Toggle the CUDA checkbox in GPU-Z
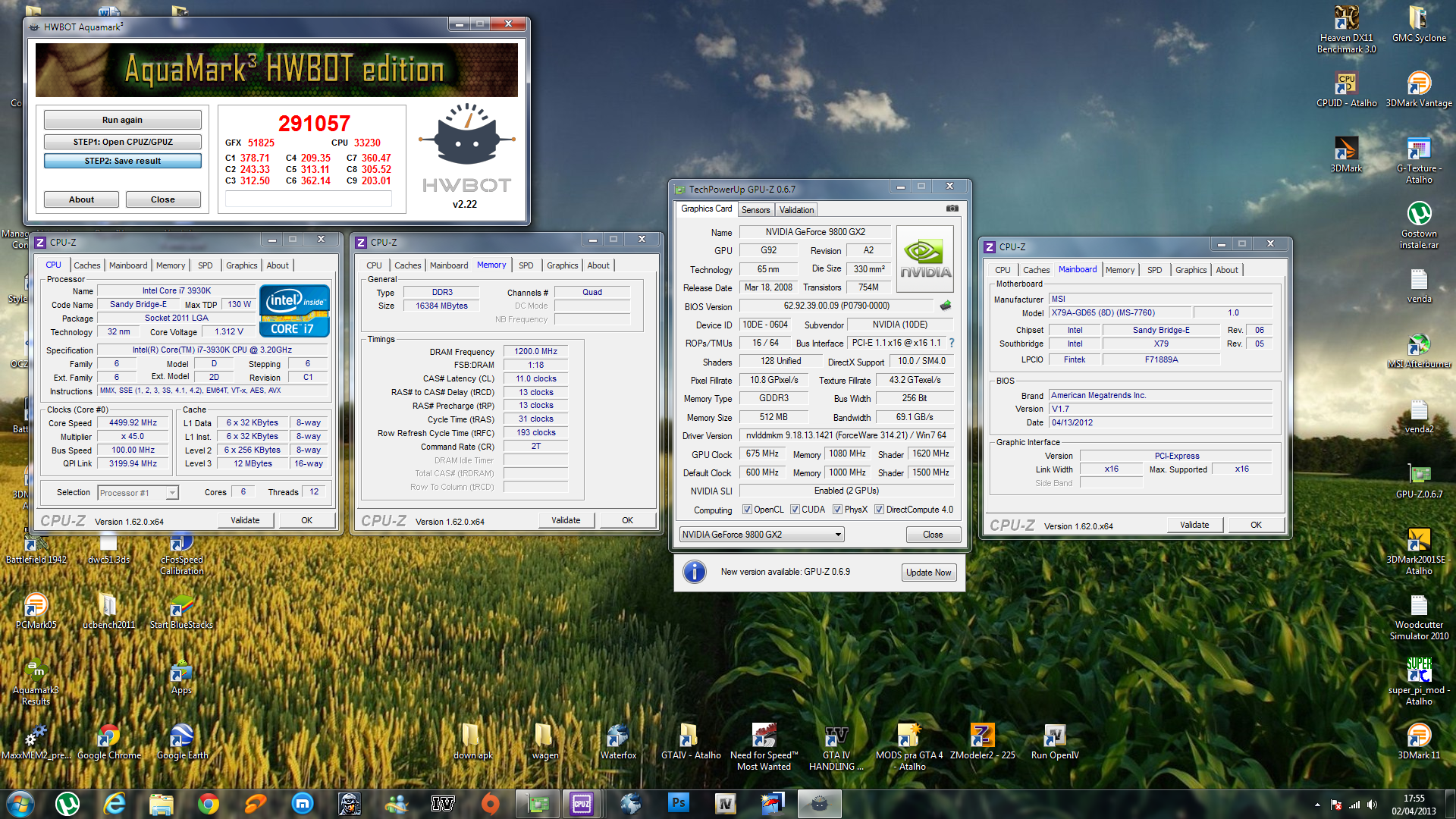Screen dimensions: 1456x819 [795, 510]
